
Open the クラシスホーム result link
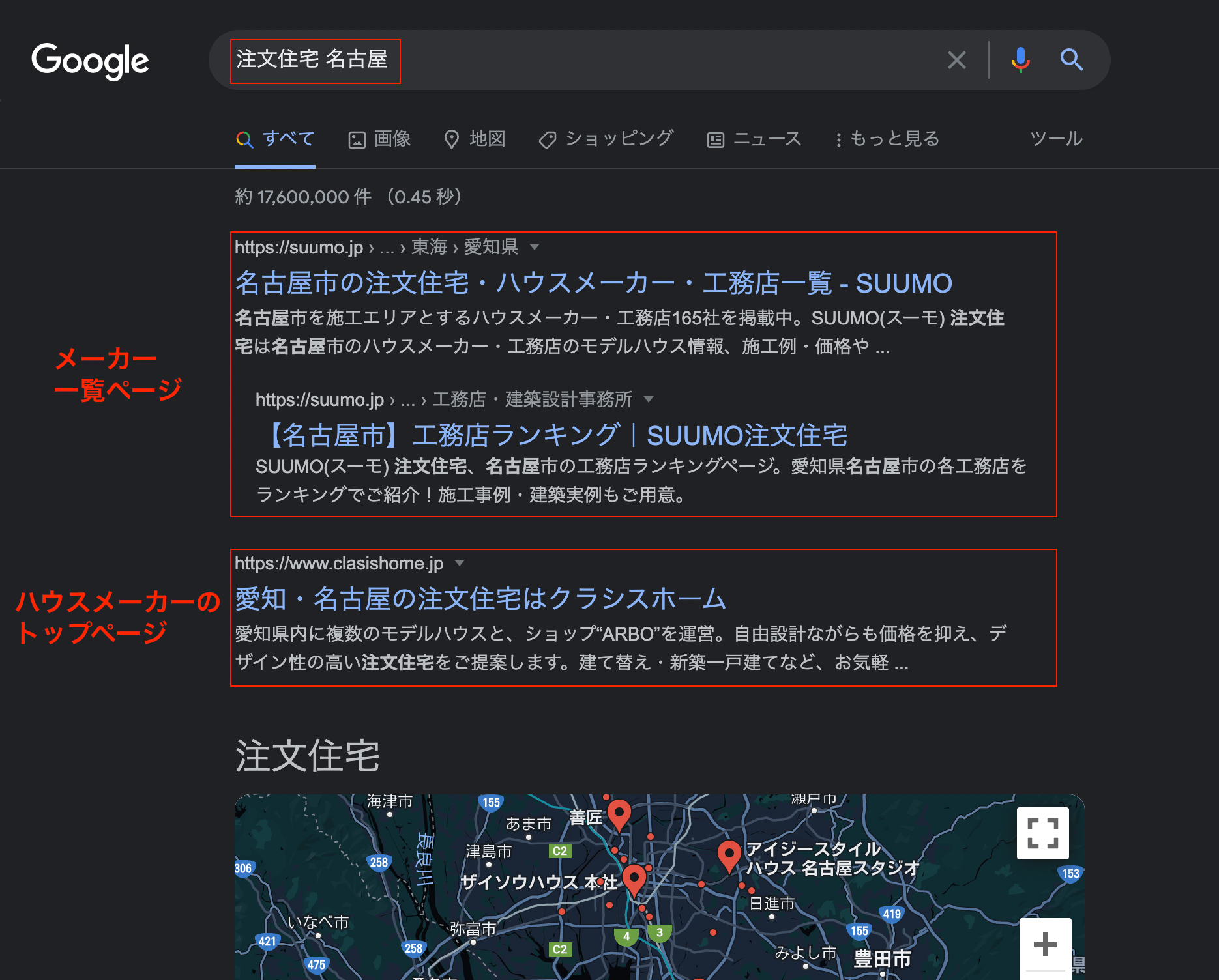480,599
